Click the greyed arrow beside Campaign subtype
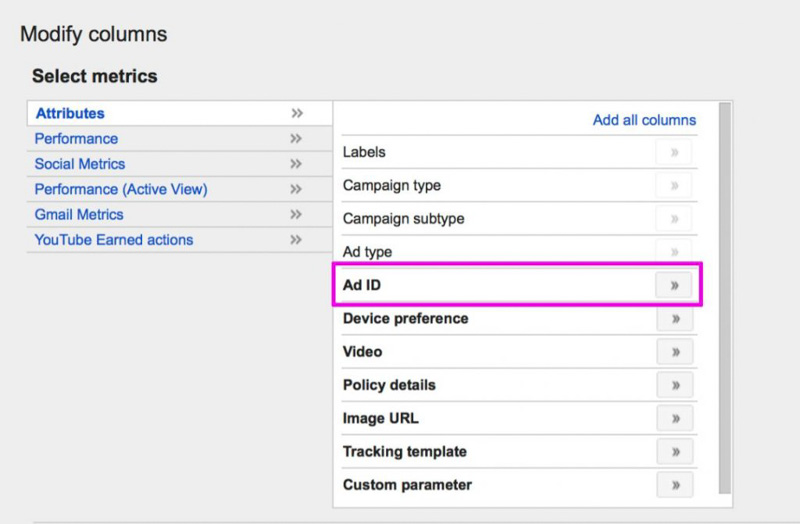This screenshot has height=524, width=800. click(674, 219)
